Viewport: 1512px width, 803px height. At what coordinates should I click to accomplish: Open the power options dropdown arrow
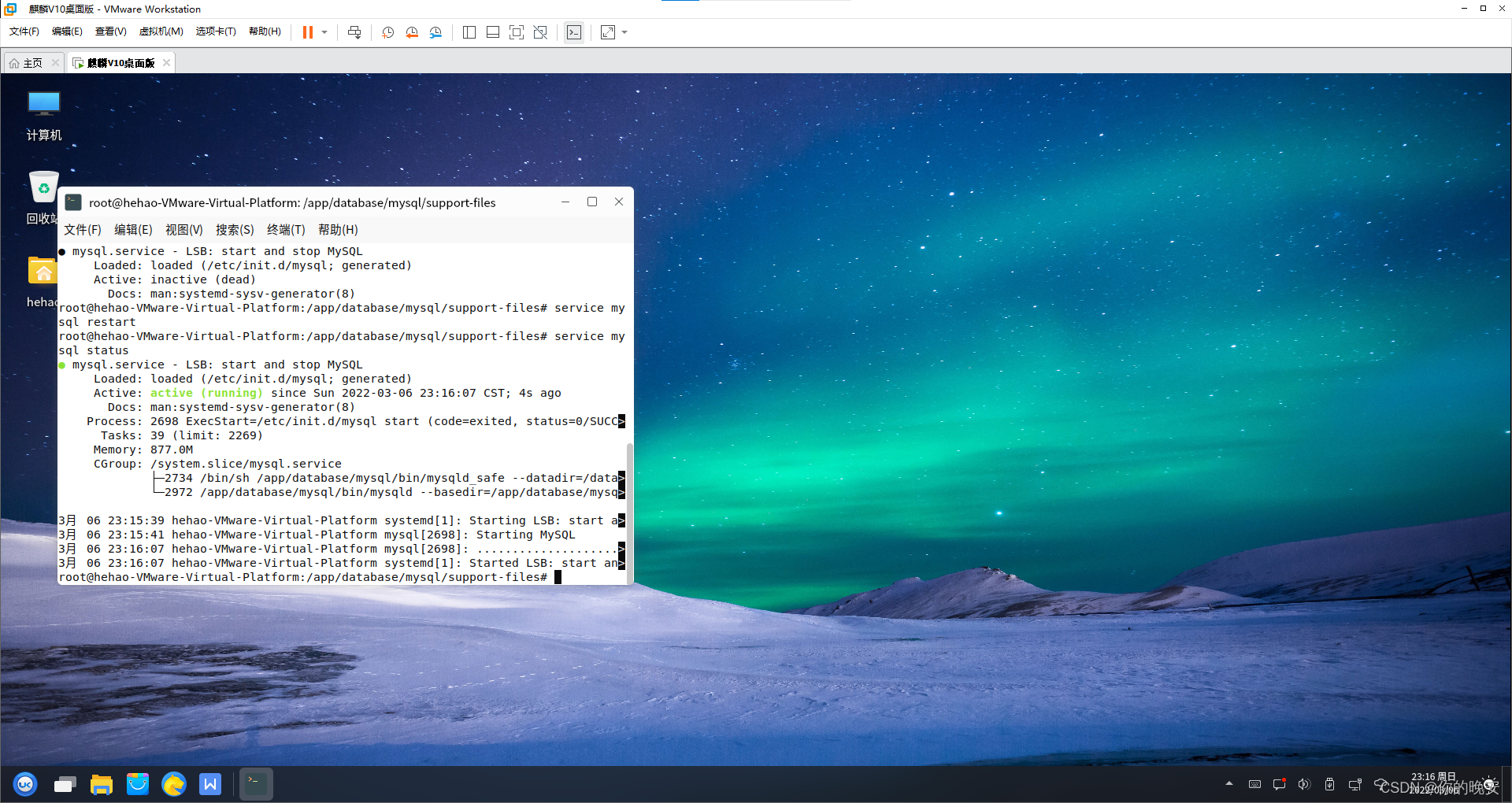click(324, 32)
